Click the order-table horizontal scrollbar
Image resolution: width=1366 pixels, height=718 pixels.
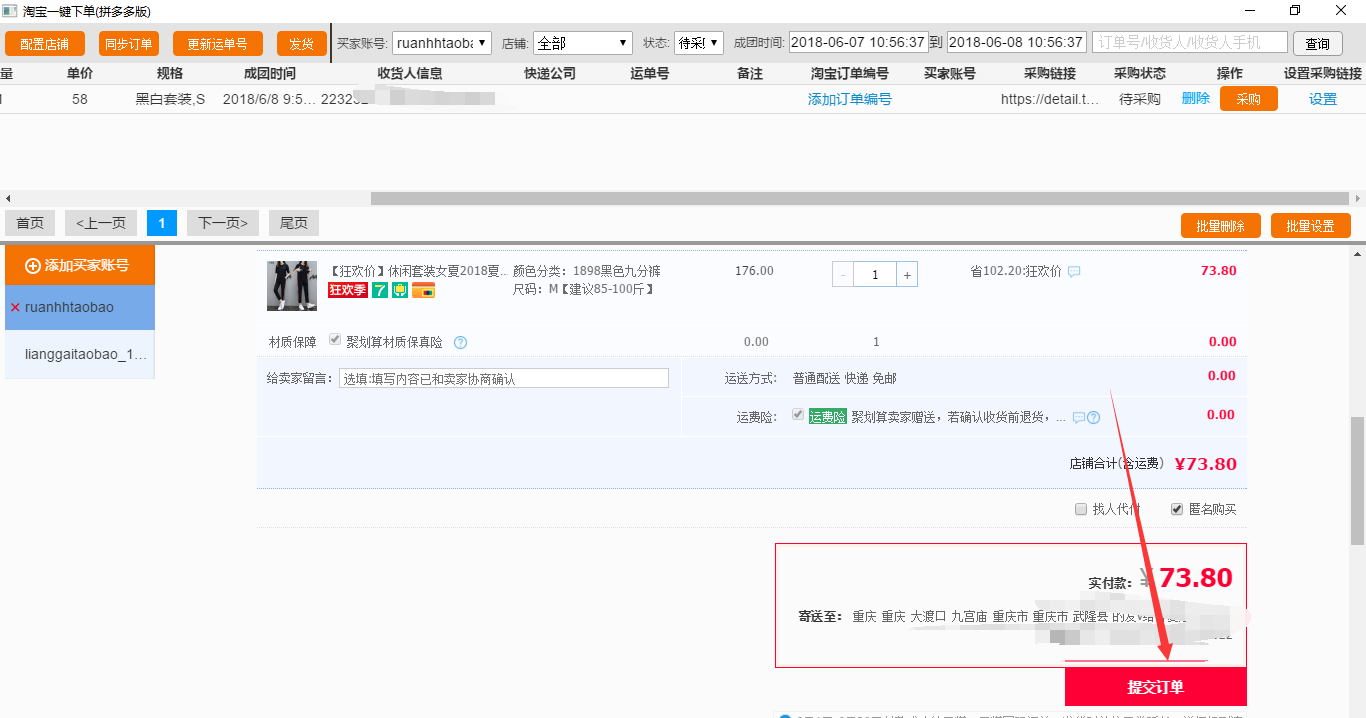860,198
